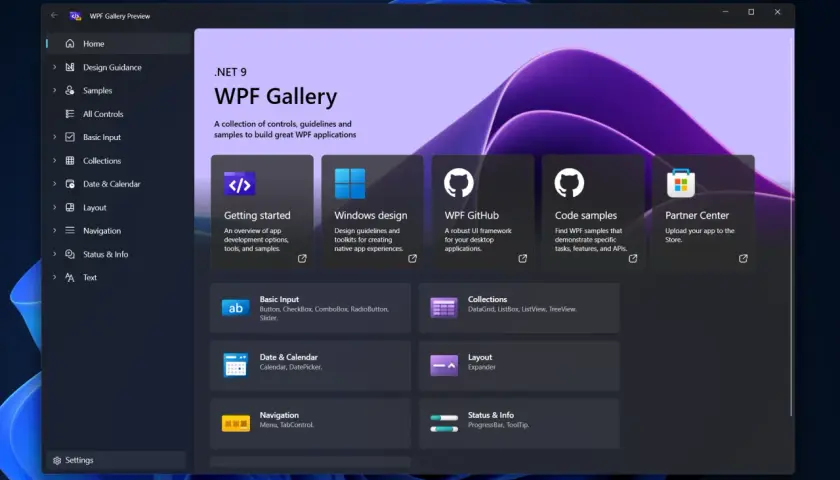Expand the Collections chevron in sidebar
840x480 pixels.
54,160
